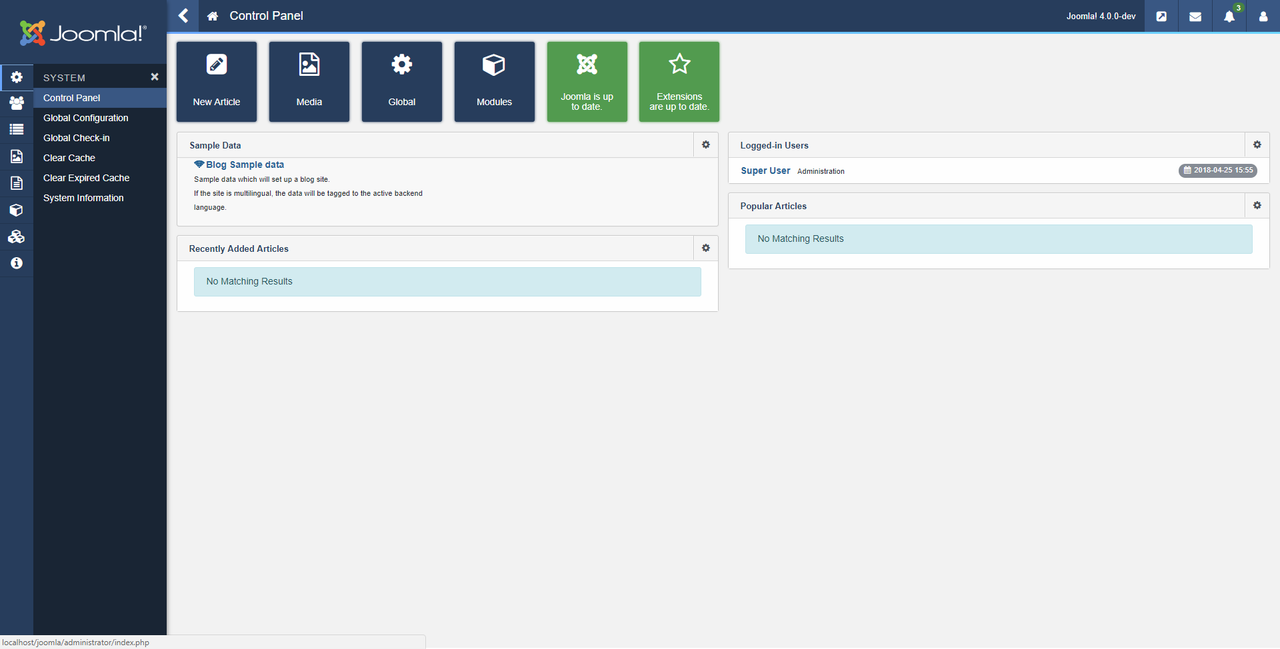Open the Media tile
Viewport: 1280px width, 649px height.
pyautogui.click(x=309, y=82)
